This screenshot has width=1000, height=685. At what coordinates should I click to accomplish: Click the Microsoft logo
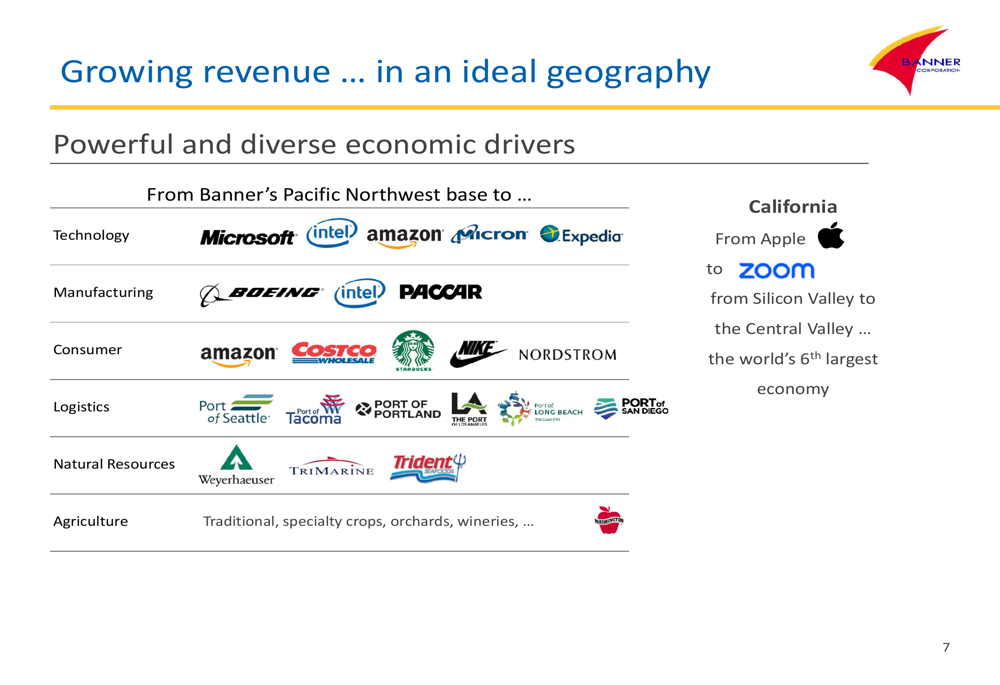point(248,237)
